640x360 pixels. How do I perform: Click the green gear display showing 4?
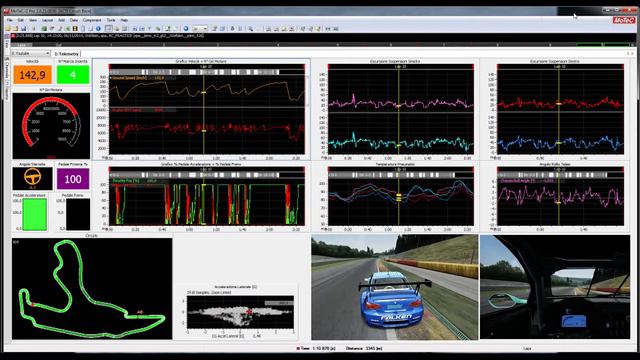73,75
